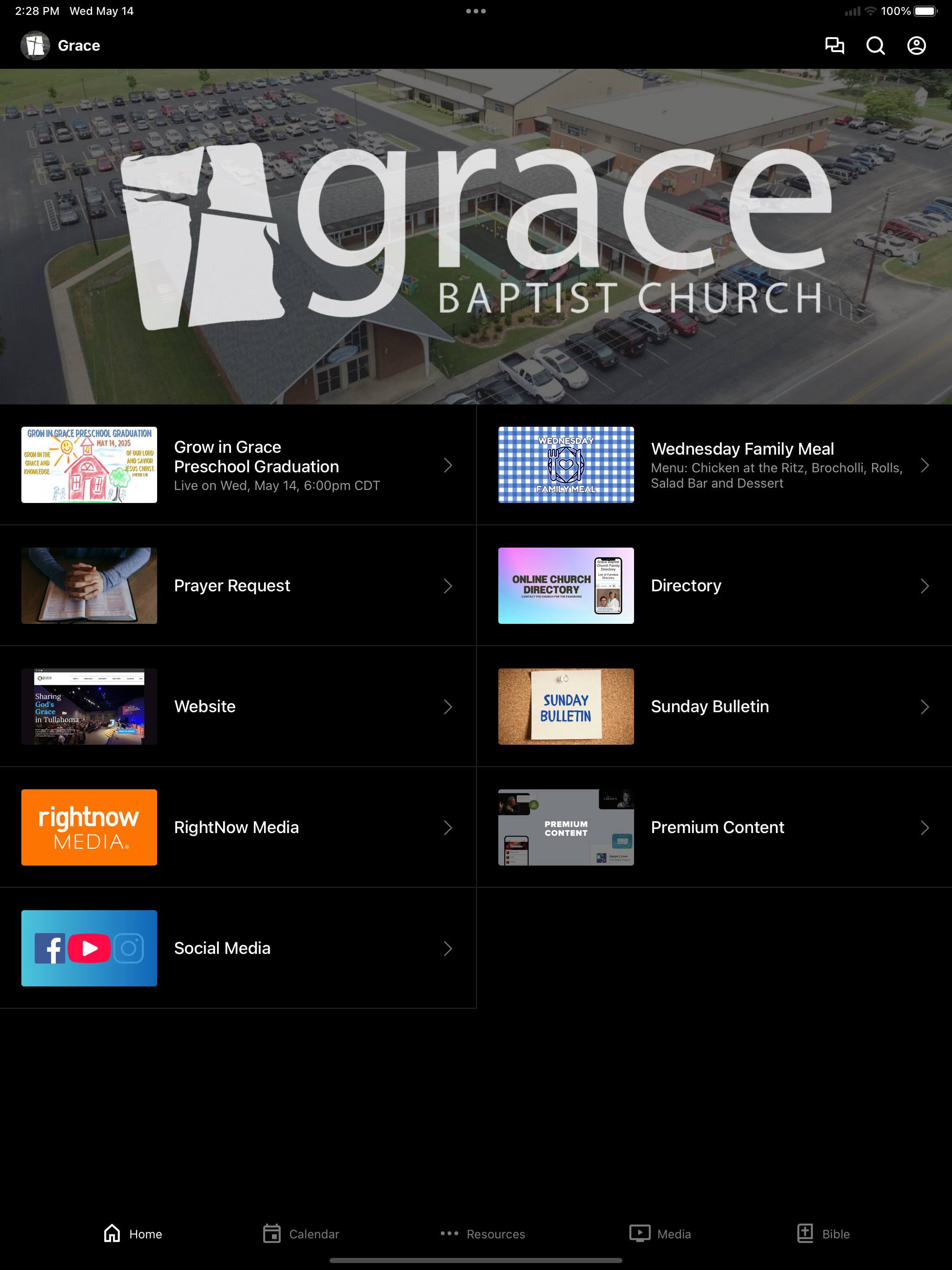Tap the 2:28 PM clock in status bar
This screenshot has height=1270, width=952.
click(x=37, y=11)
